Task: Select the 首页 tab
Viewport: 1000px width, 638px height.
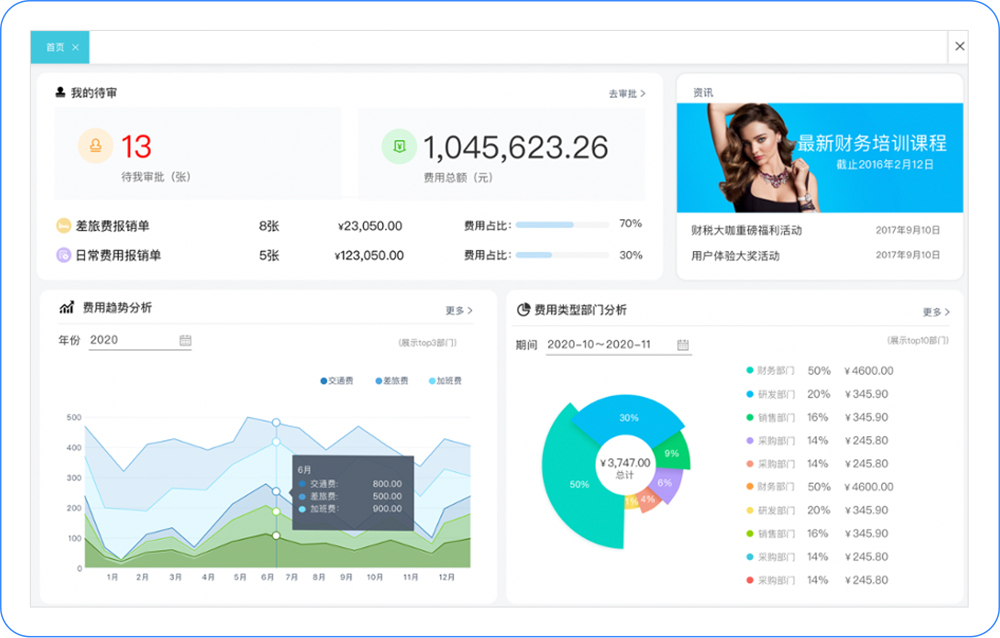Action: tap(55, 47)
